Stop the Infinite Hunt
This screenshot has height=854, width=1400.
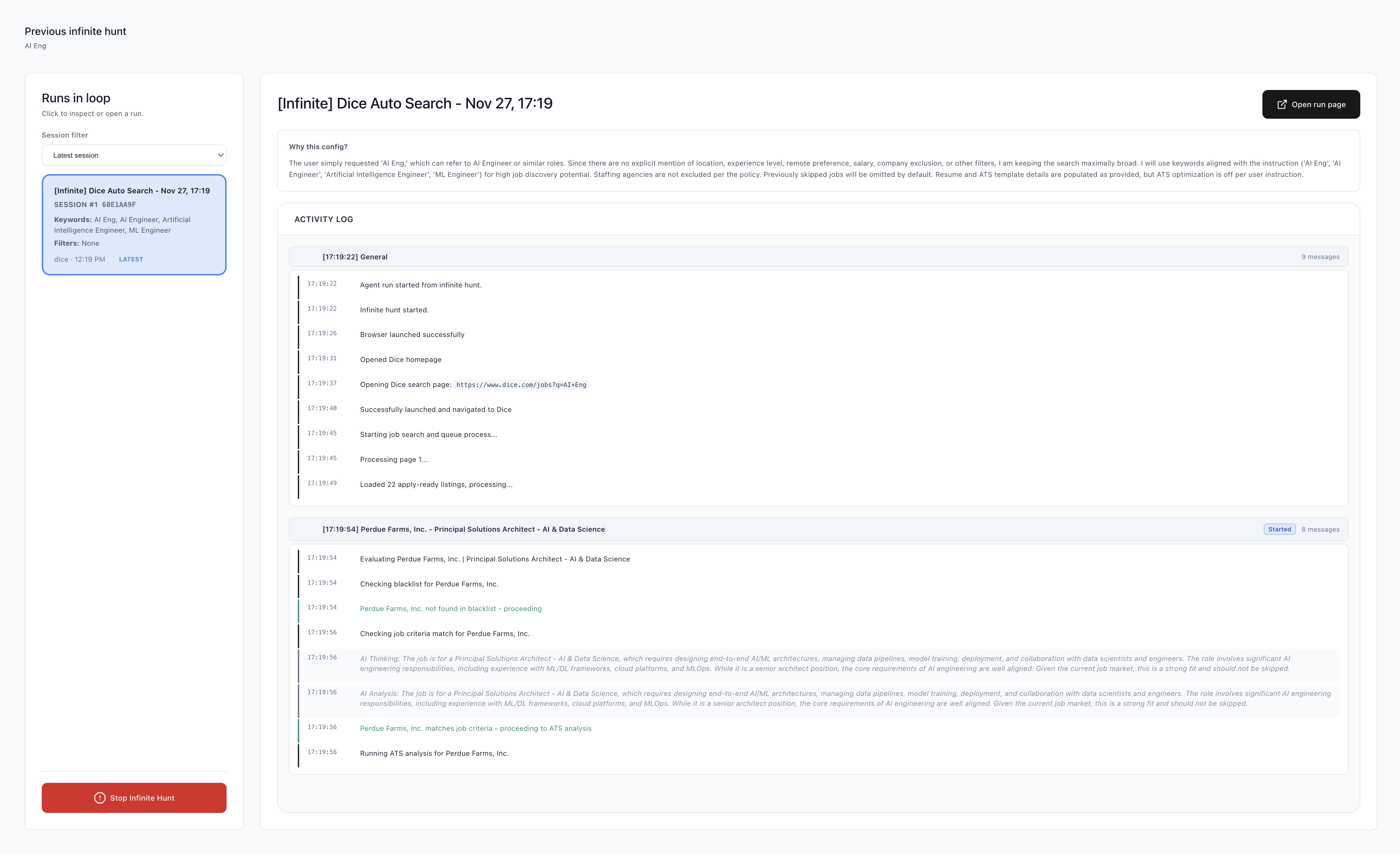[134, 797]
